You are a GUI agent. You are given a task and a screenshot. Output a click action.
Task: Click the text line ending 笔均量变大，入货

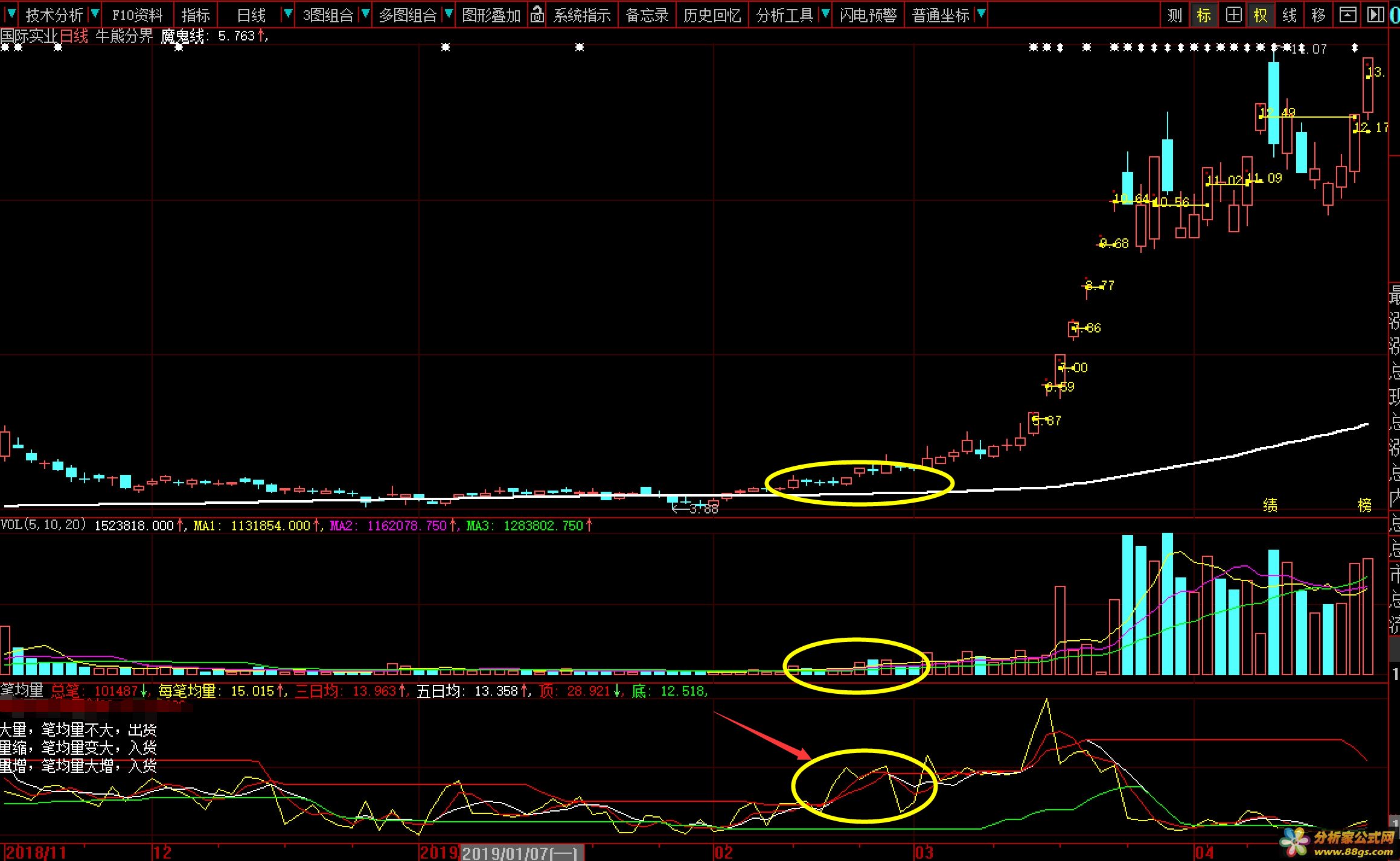[x=78, y=748]
